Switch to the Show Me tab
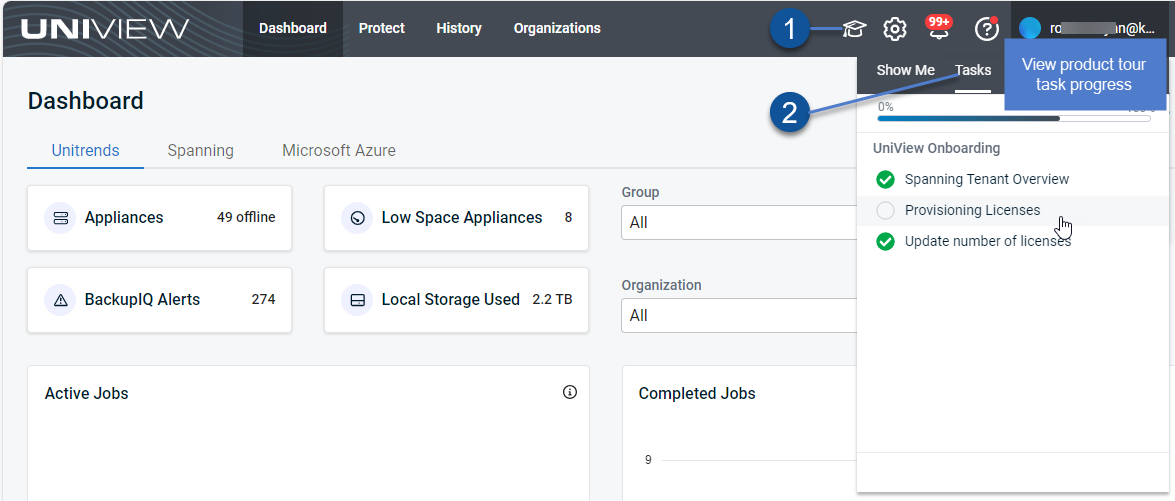This screenshot has width=1175, height=501. point(906,70)
